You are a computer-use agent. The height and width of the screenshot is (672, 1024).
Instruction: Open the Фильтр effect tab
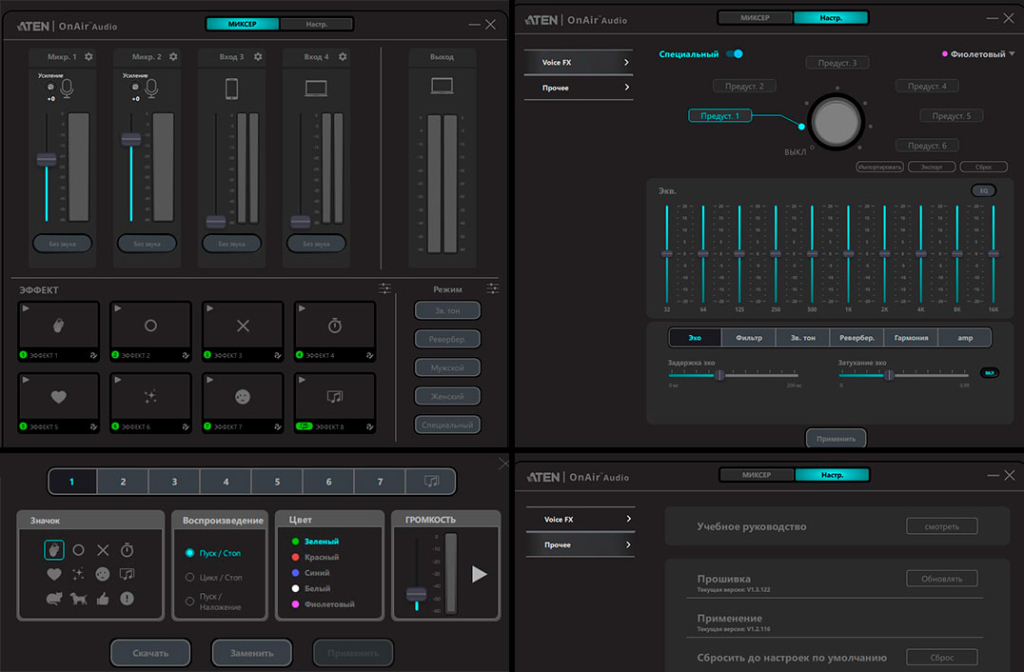click(x=748, y=338)
